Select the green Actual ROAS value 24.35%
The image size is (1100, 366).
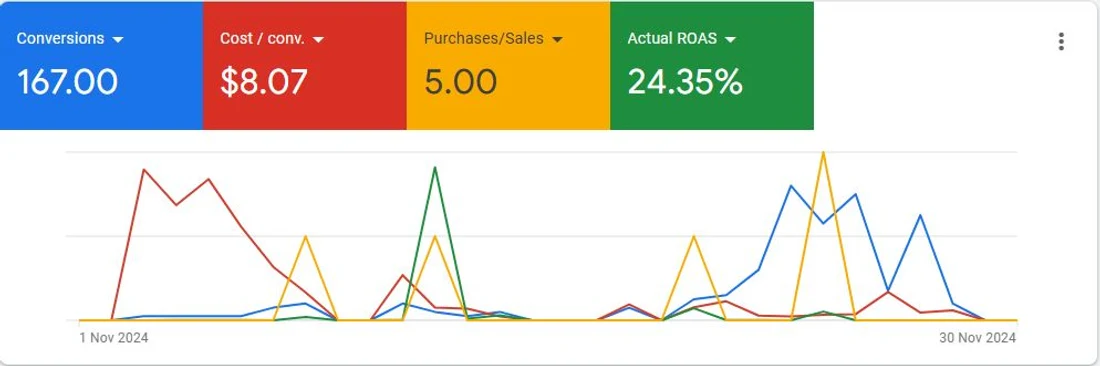point(685,82)
